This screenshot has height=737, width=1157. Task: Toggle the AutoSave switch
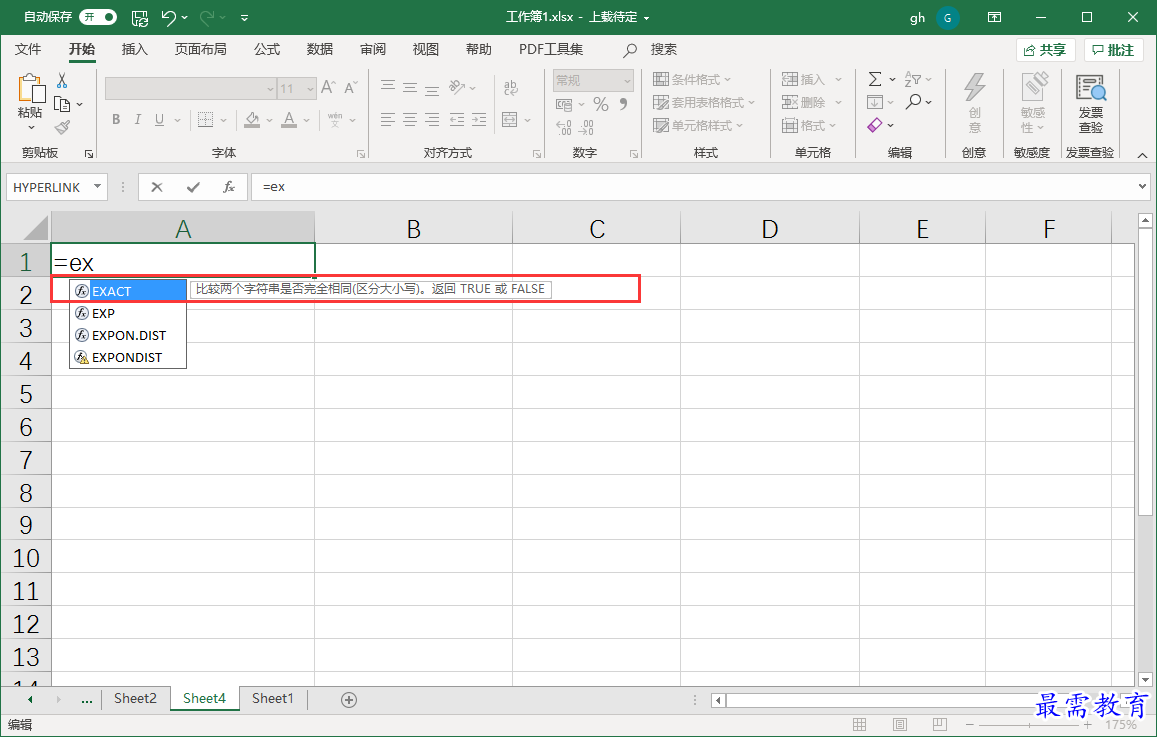[x=98, y=17]
